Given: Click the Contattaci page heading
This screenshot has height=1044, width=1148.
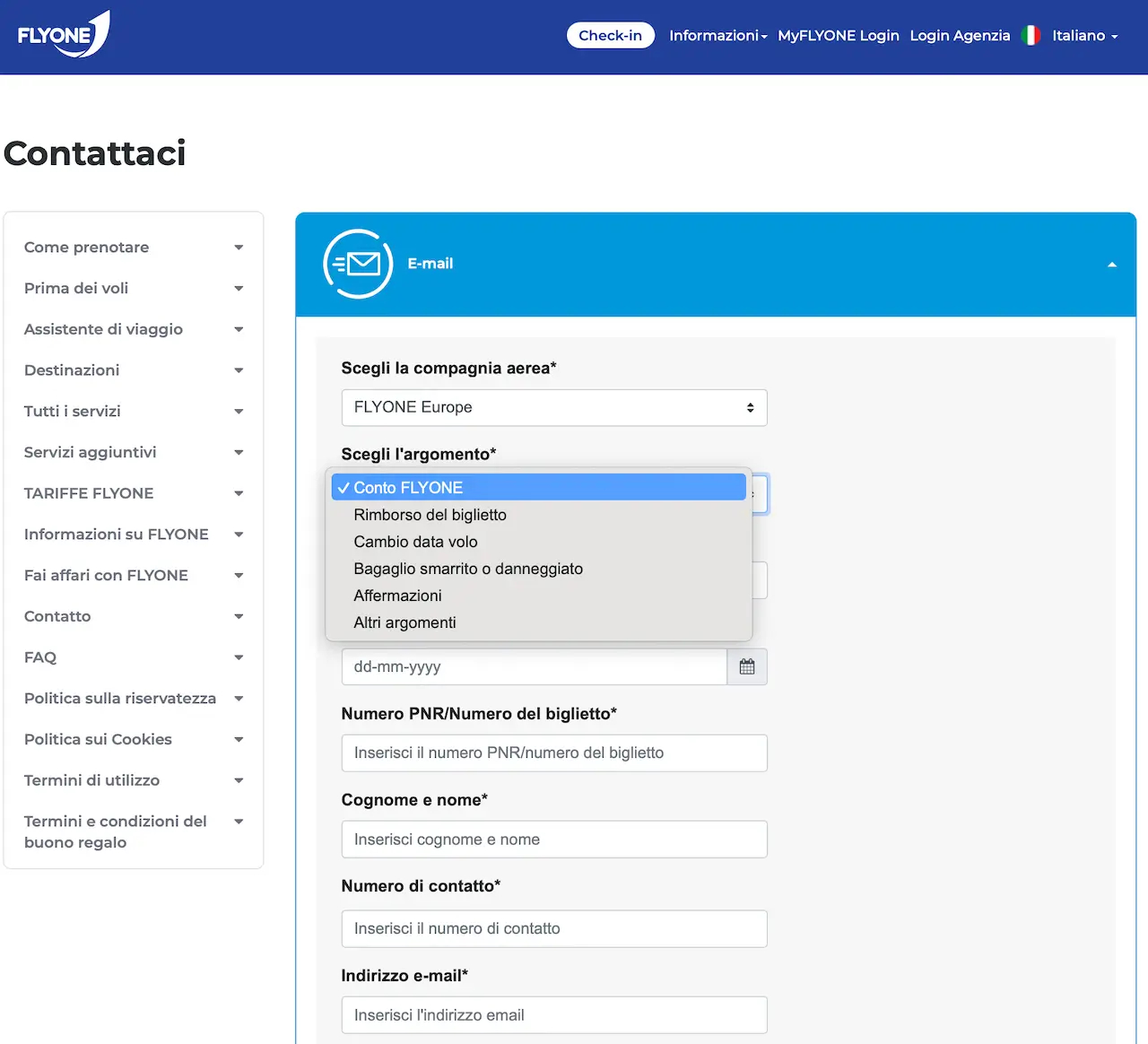Looking at the screenshot, I should (95, 153).
